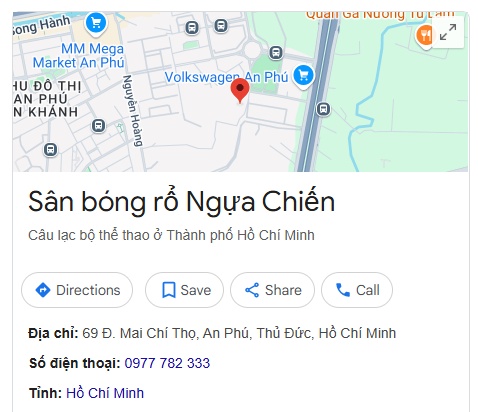Viewport: 478px width, 412px height.
Task: Click the orange restaurant marker on map
Action: coord(425,36)
